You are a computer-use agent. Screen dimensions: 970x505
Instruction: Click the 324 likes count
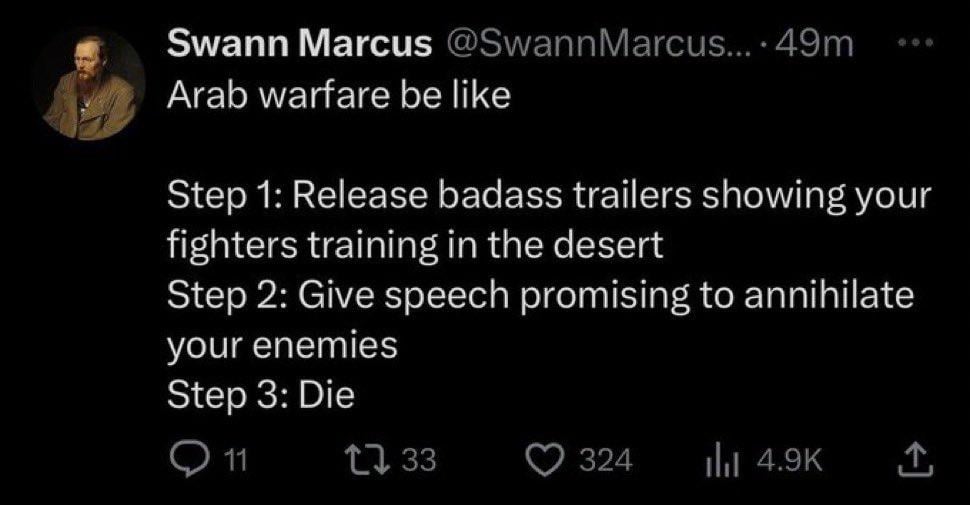[606, 462]
